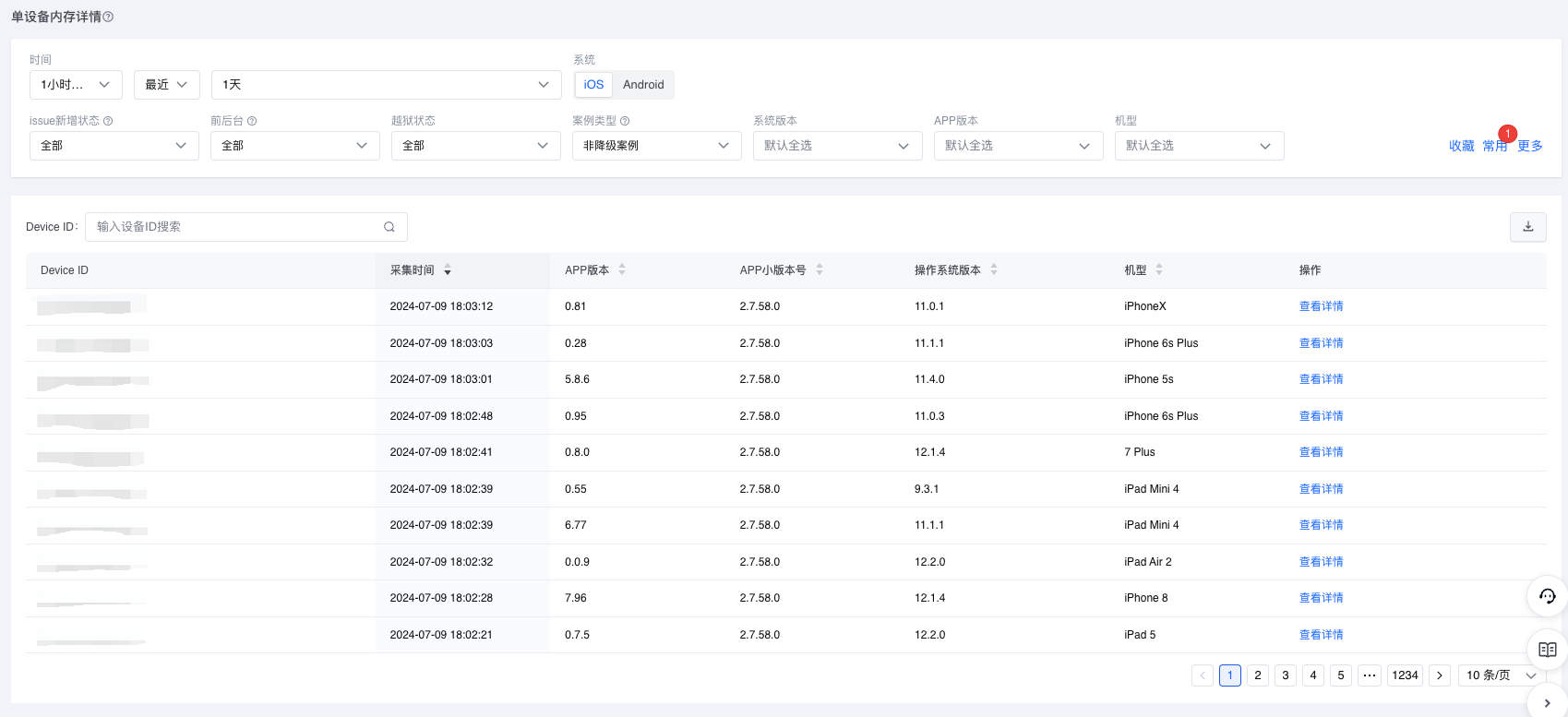Sort table by APP版本 column
The height and width of the screenshot is (717, 1568).
coord(622,269)
